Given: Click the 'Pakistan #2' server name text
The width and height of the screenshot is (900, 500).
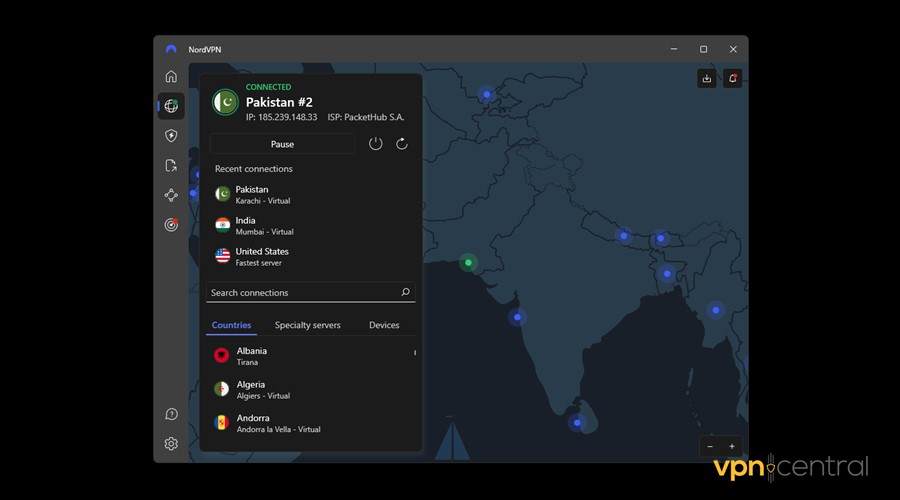Looking at the screenshot, I should coord(279,102).
